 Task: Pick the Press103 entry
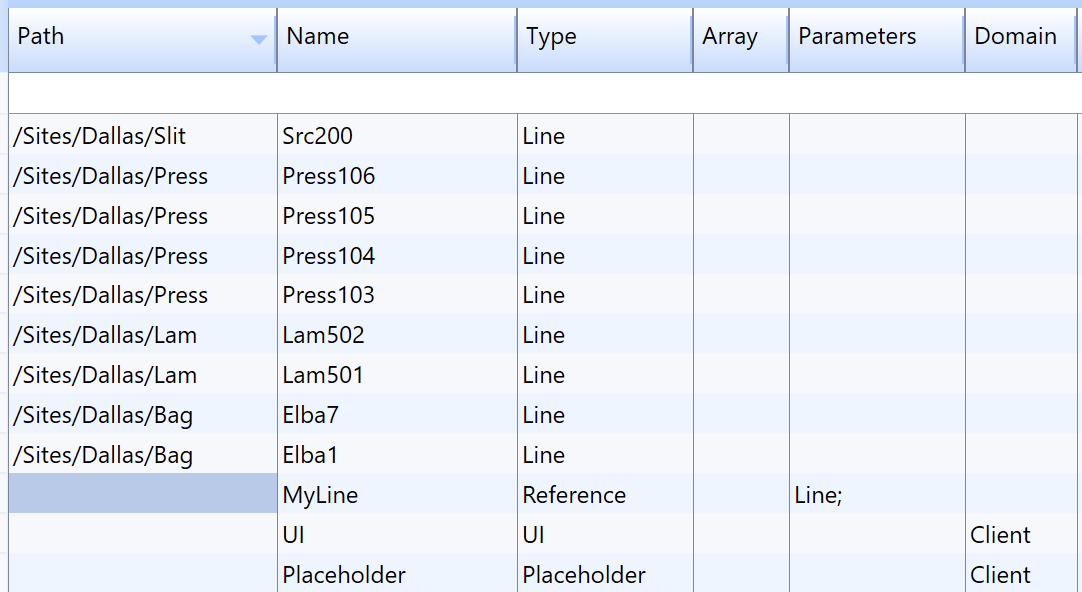click(328, 295)
